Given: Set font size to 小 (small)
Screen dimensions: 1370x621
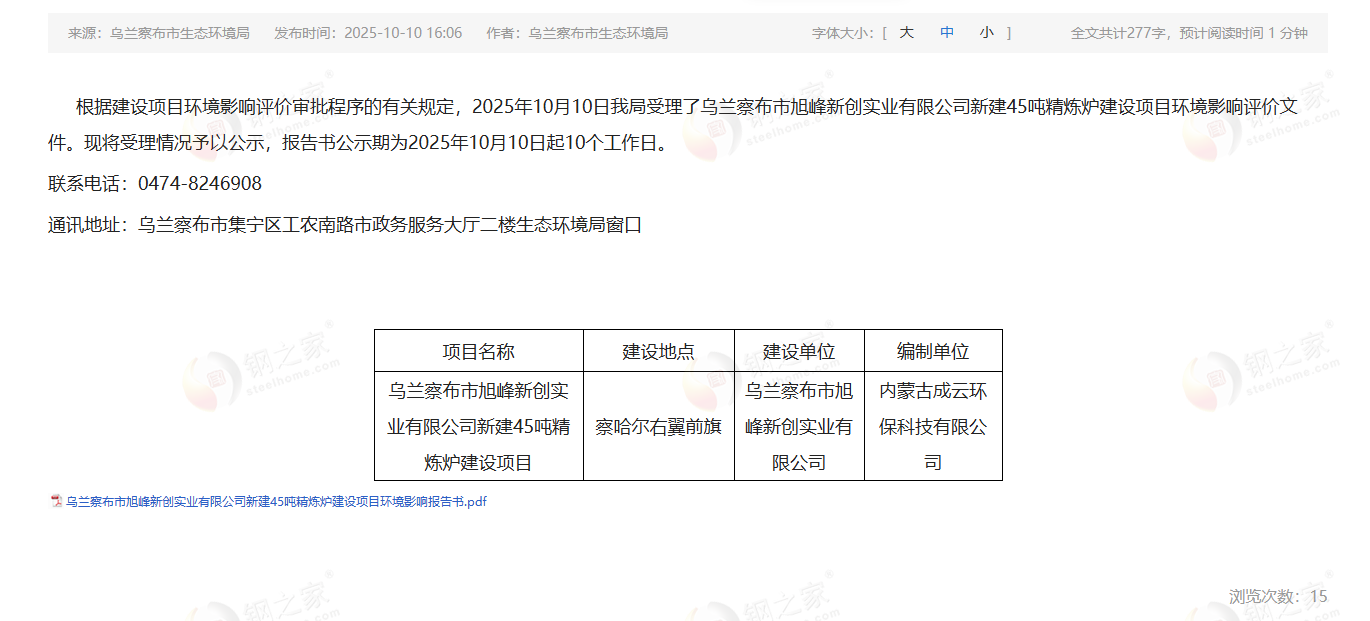Looking at the screenshot, I should click(987, 33).
